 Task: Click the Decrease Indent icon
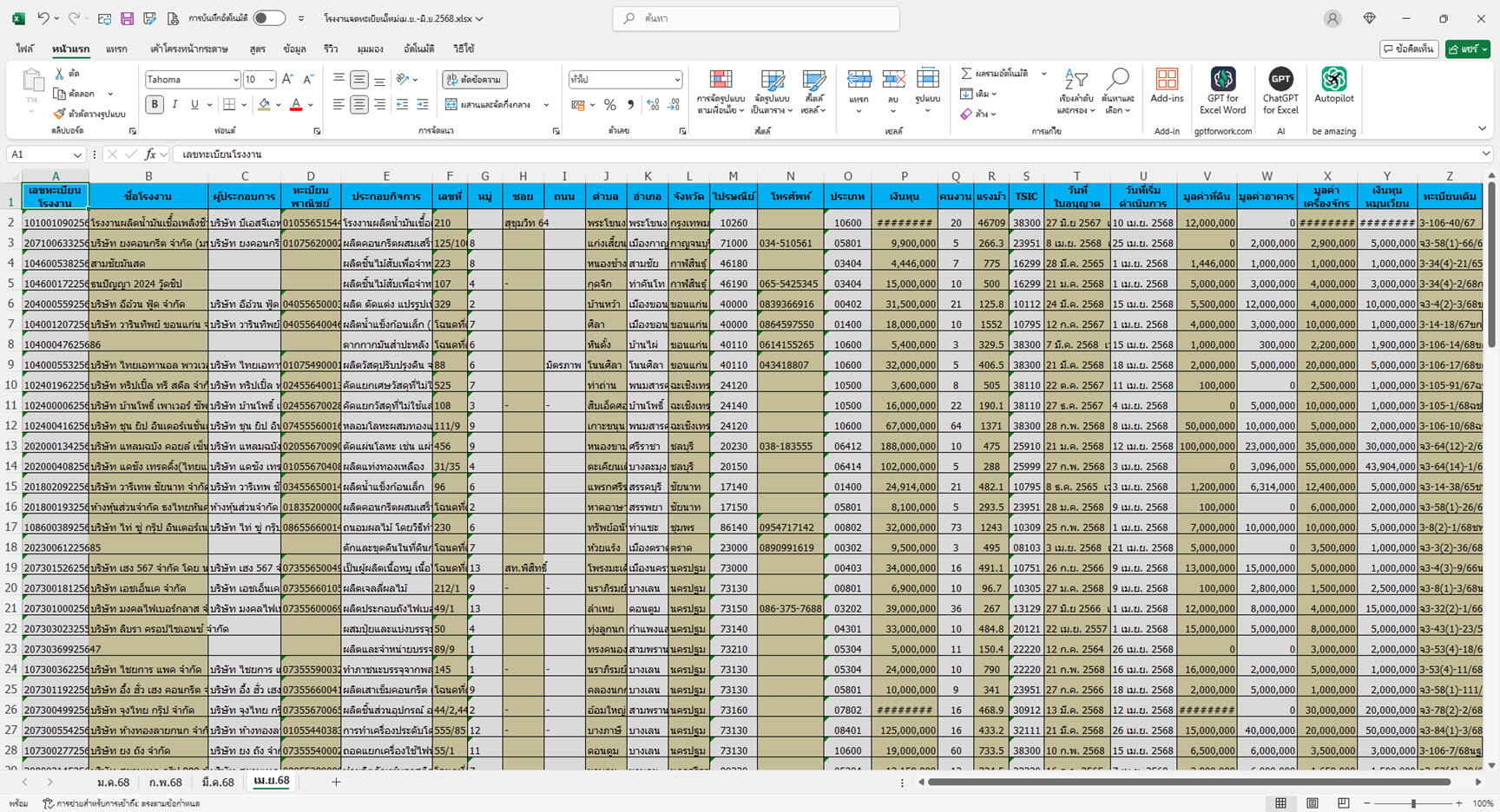point(402,104)
